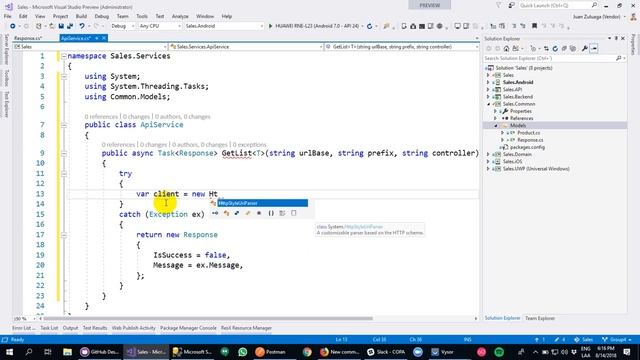Switch to the Response.cs tab
The image size is (640, 360).
pyautogui.click(x=28, y=38)
